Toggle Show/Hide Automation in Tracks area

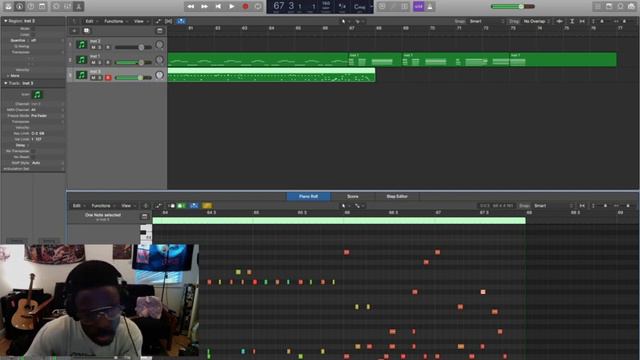(158, 21)
